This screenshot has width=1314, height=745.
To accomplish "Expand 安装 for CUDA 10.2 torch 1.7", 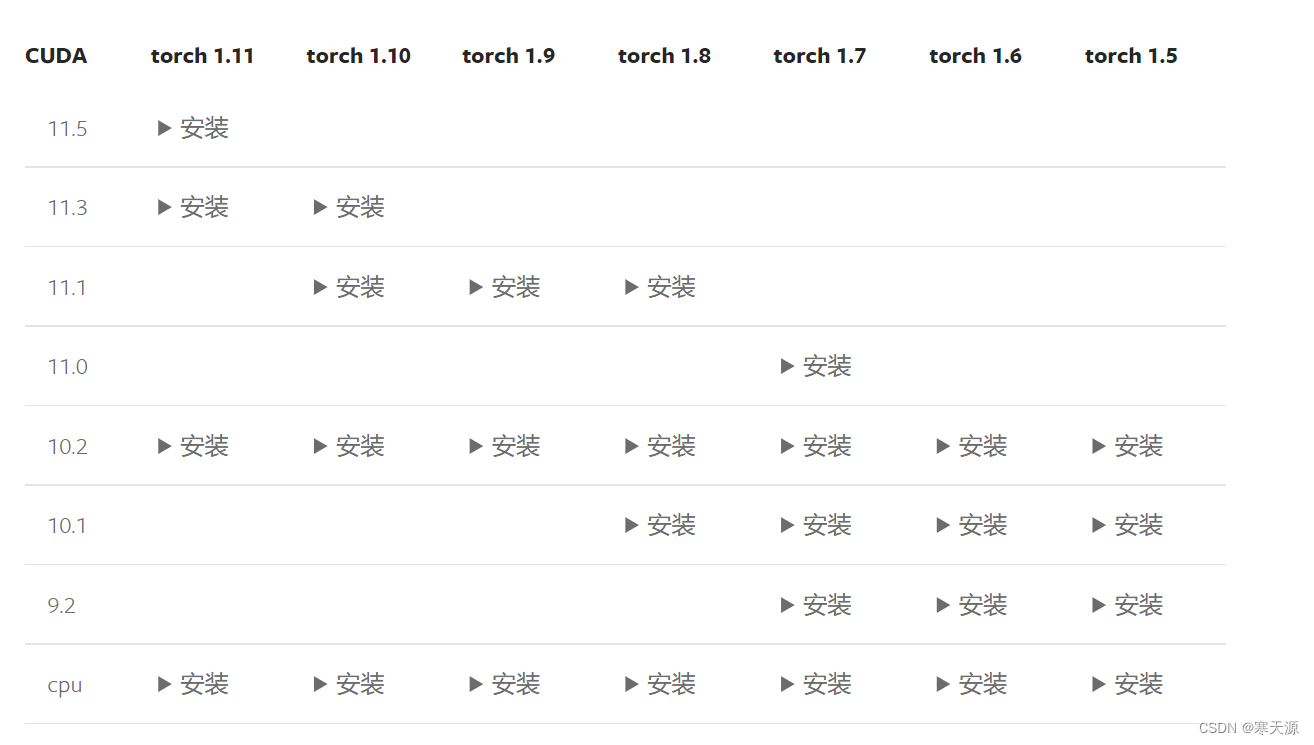I will pyautogui.click(x=817, y=446).
